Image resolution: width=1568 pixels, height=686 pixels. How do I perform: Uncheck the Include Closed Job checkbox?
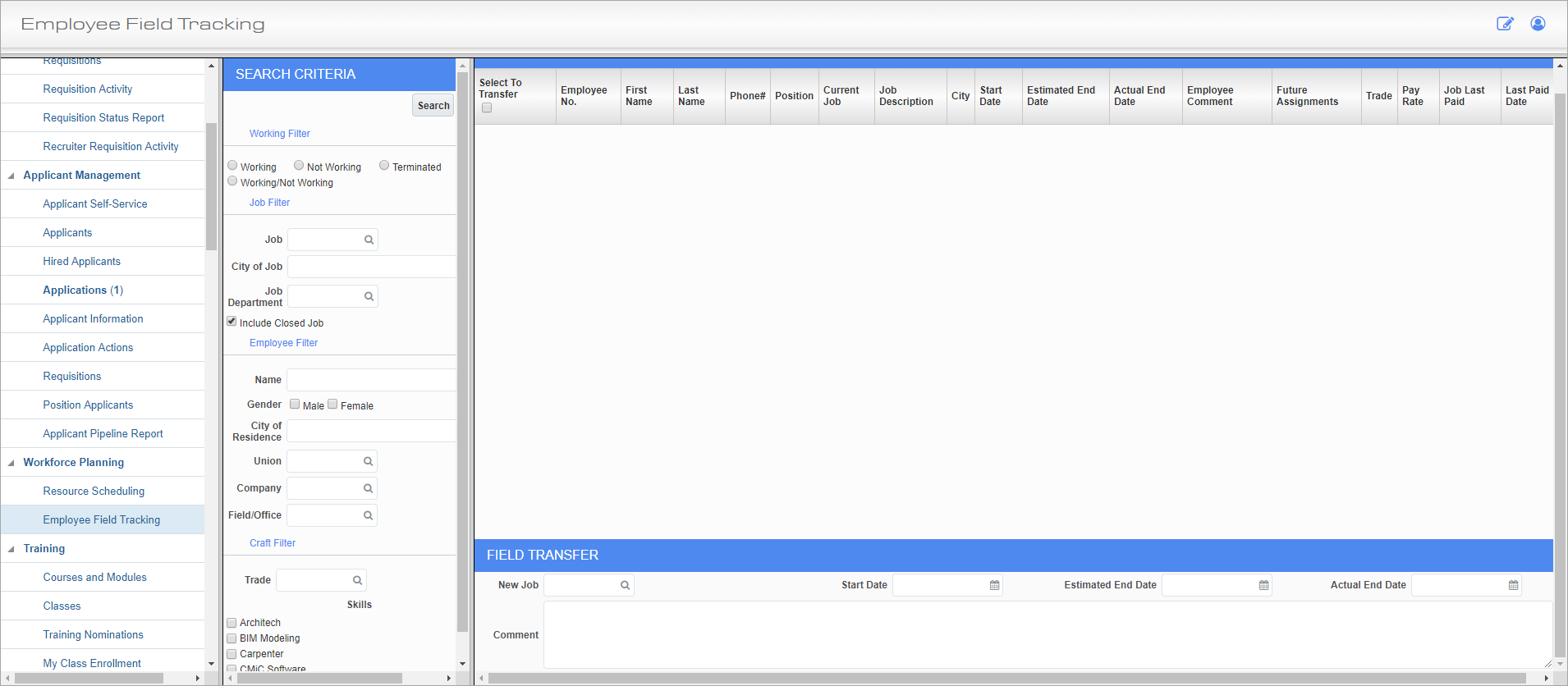pos(232,322)
